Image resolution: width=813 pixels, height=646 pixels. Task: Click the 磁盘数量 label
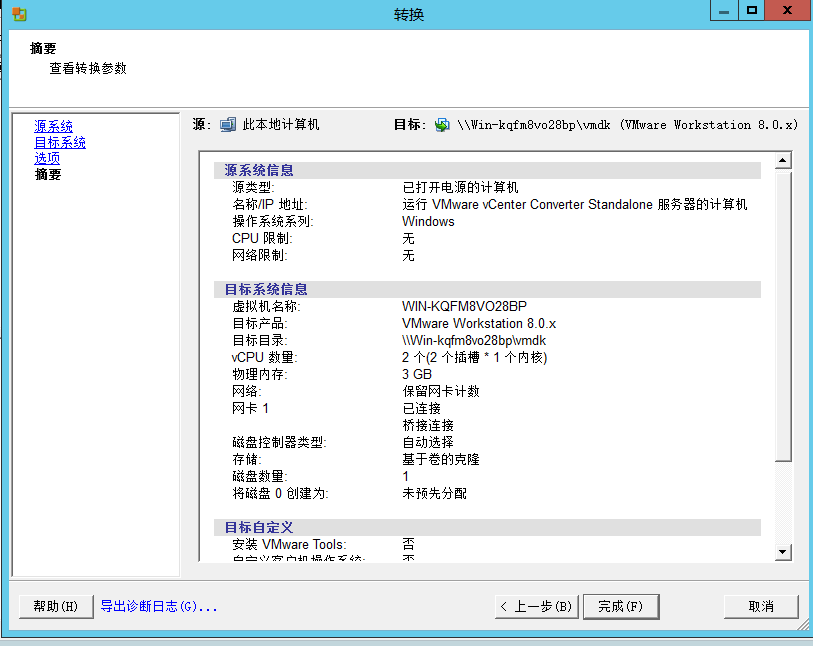tap(260, 476)
